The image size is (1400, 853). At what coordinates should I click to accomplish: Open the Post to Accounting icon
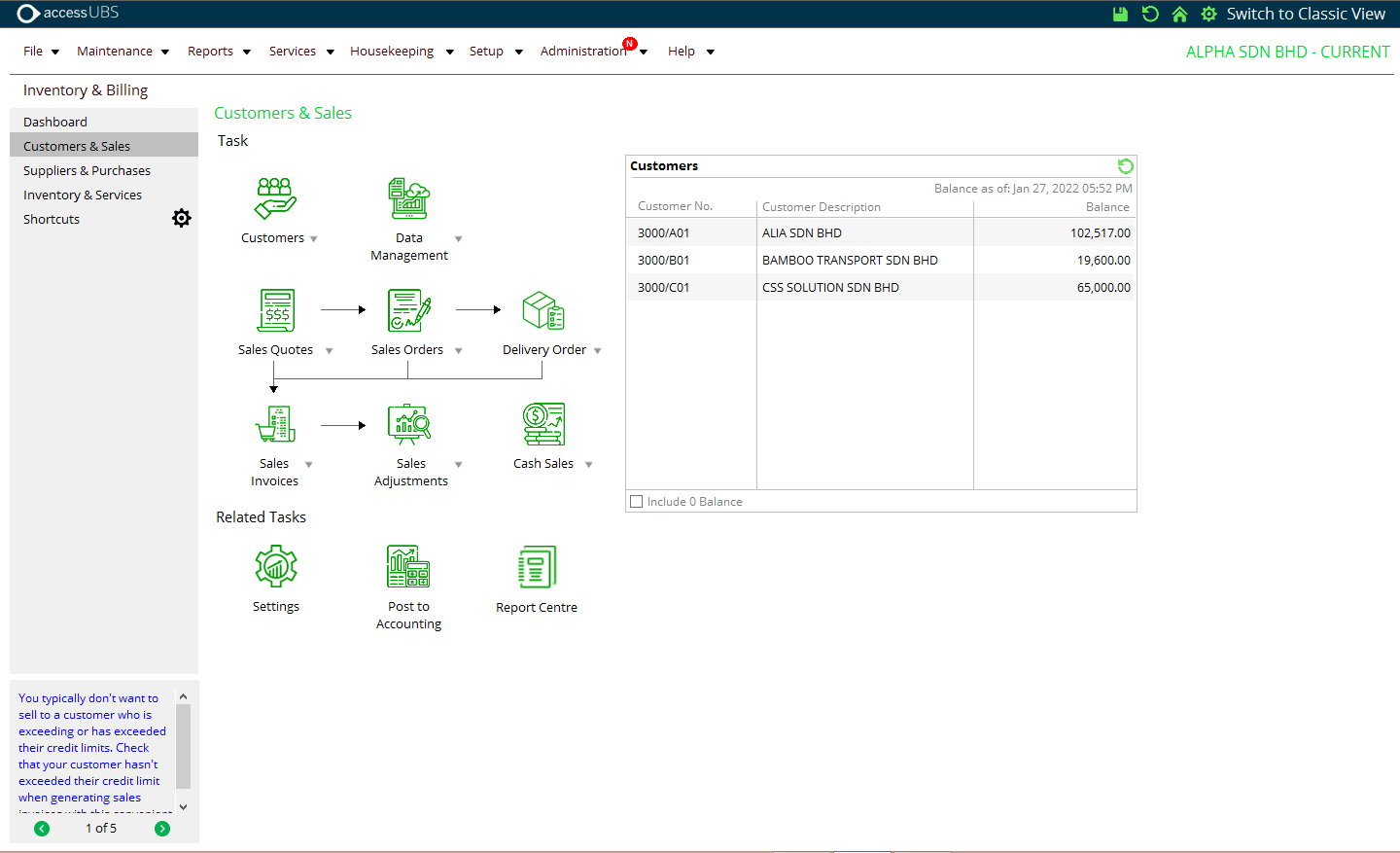click(408, 566)
